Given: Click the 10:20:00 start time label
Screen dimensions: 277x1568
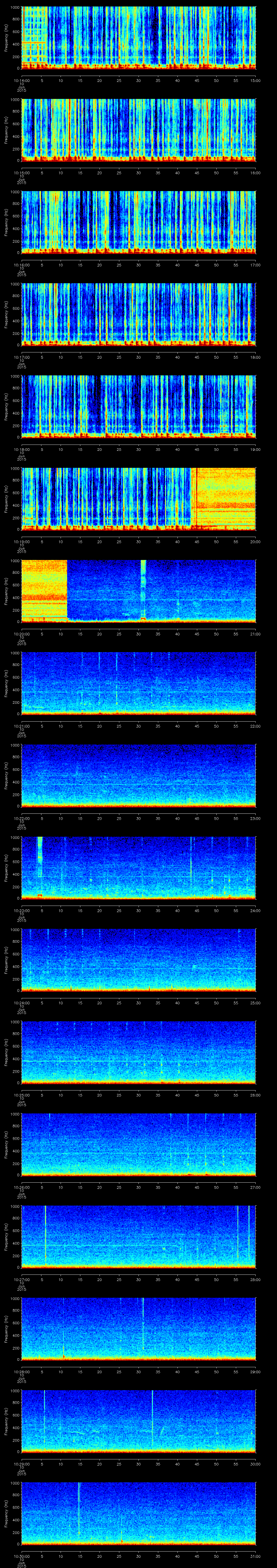Looking at the screenshot, I should pyautogui.click(x=22, y=634).
